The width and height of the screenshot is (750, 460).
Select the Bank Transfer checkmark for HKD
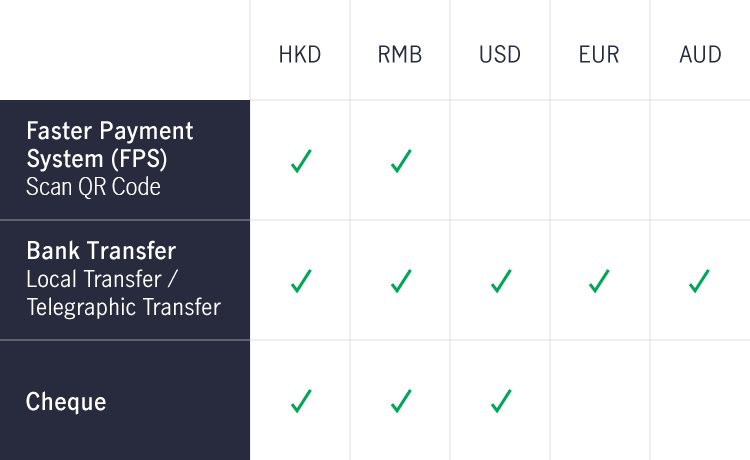coord(301,281)
